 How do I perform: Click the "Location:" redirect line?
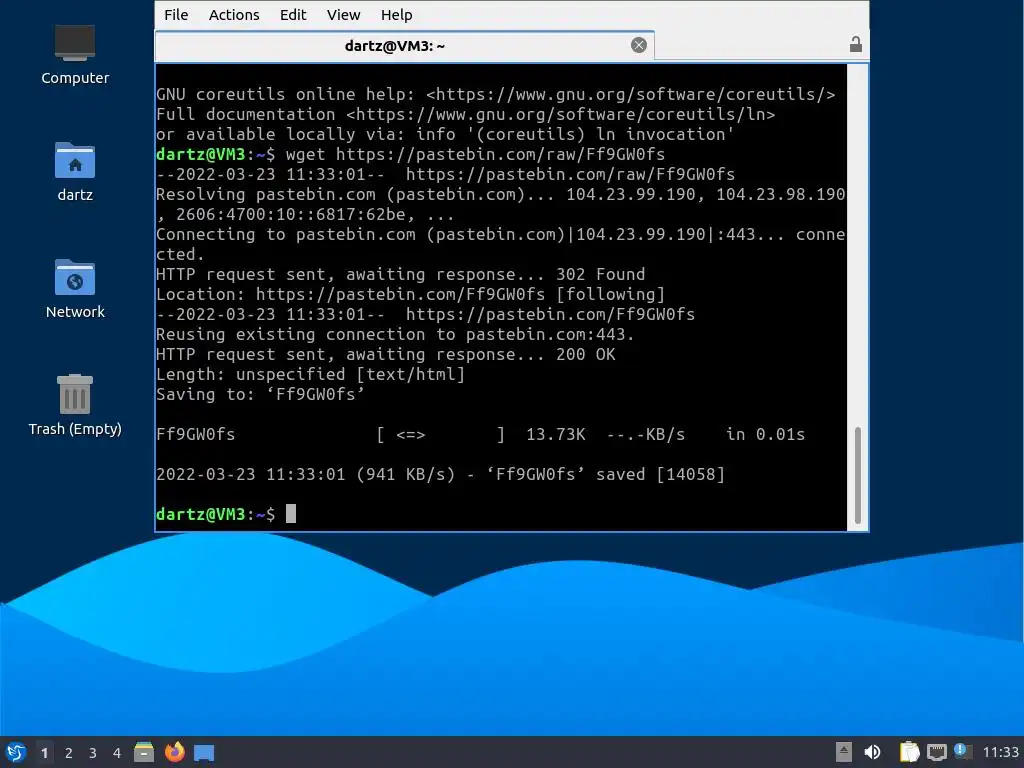coord(410,295)
